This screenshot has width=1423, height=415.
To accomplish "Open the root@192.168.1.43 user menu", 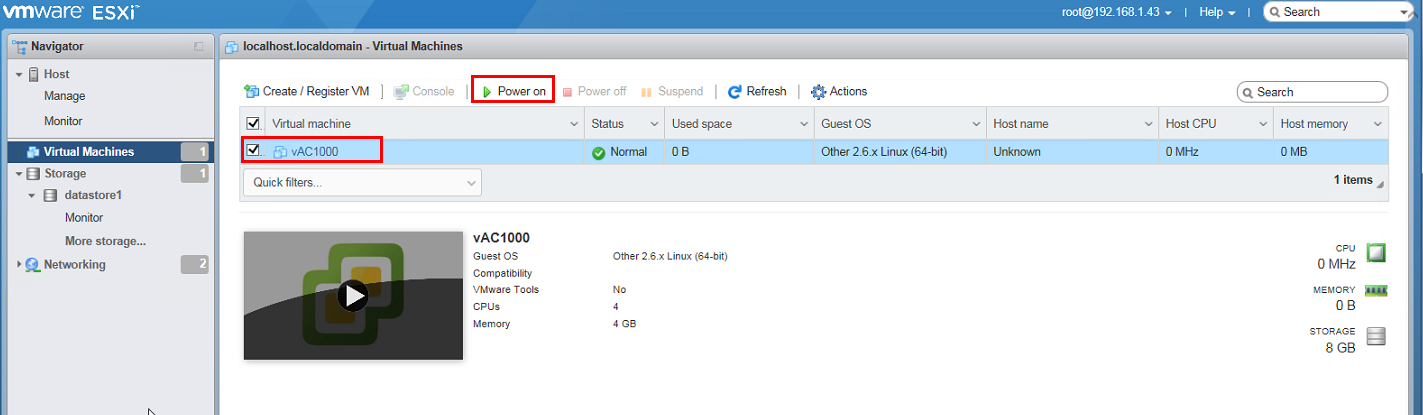I will (1117, 12).
